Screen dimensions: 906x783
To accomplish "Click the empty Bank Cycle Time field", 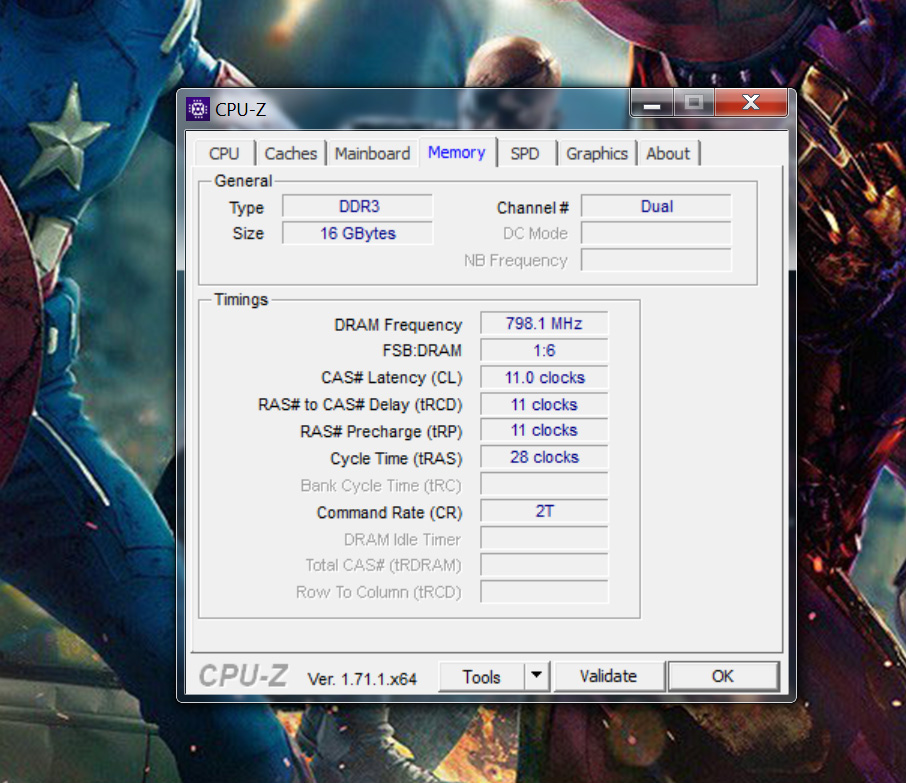I will 544,484.
